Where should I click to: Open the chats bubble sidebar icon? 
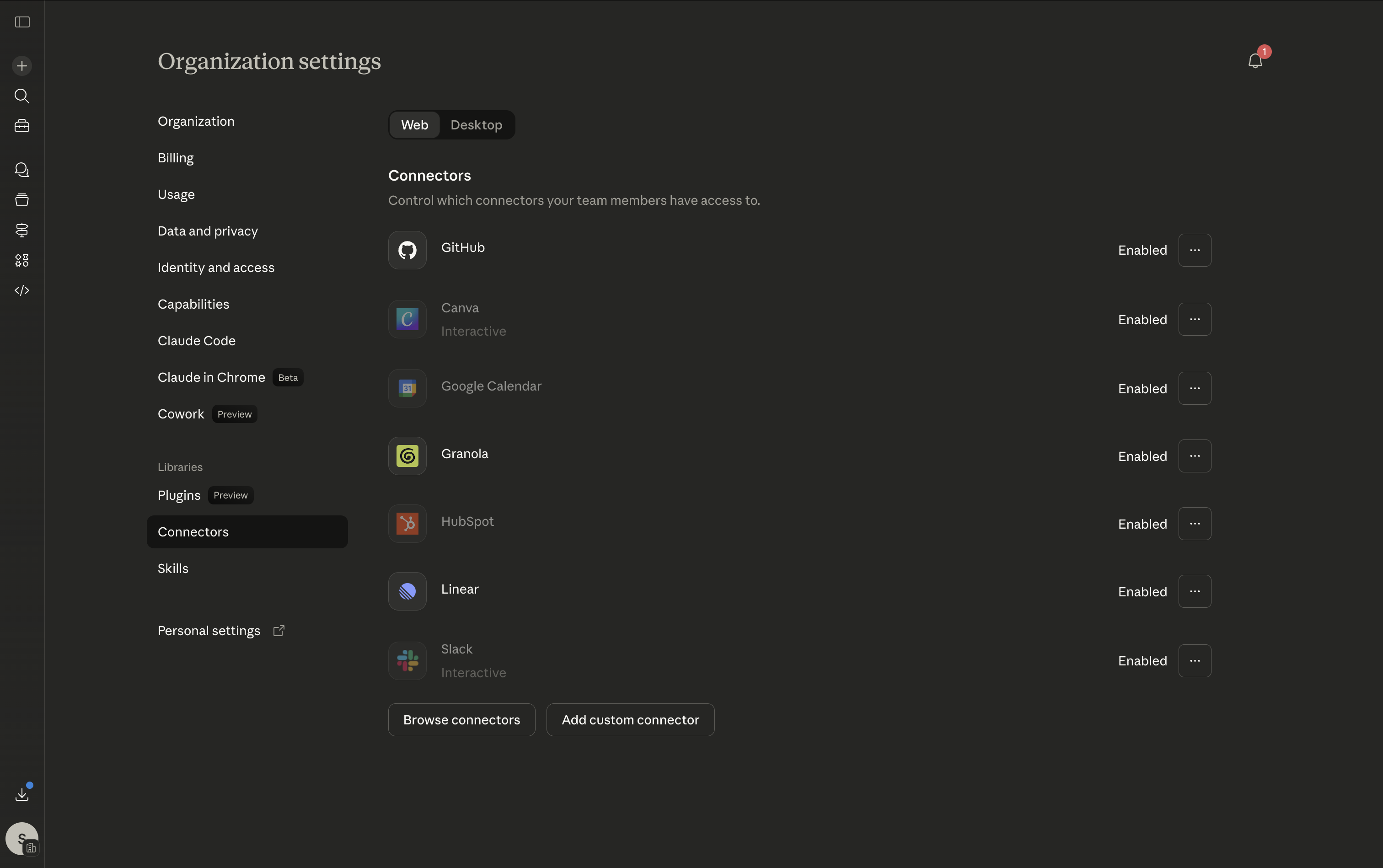click(22, 170)
